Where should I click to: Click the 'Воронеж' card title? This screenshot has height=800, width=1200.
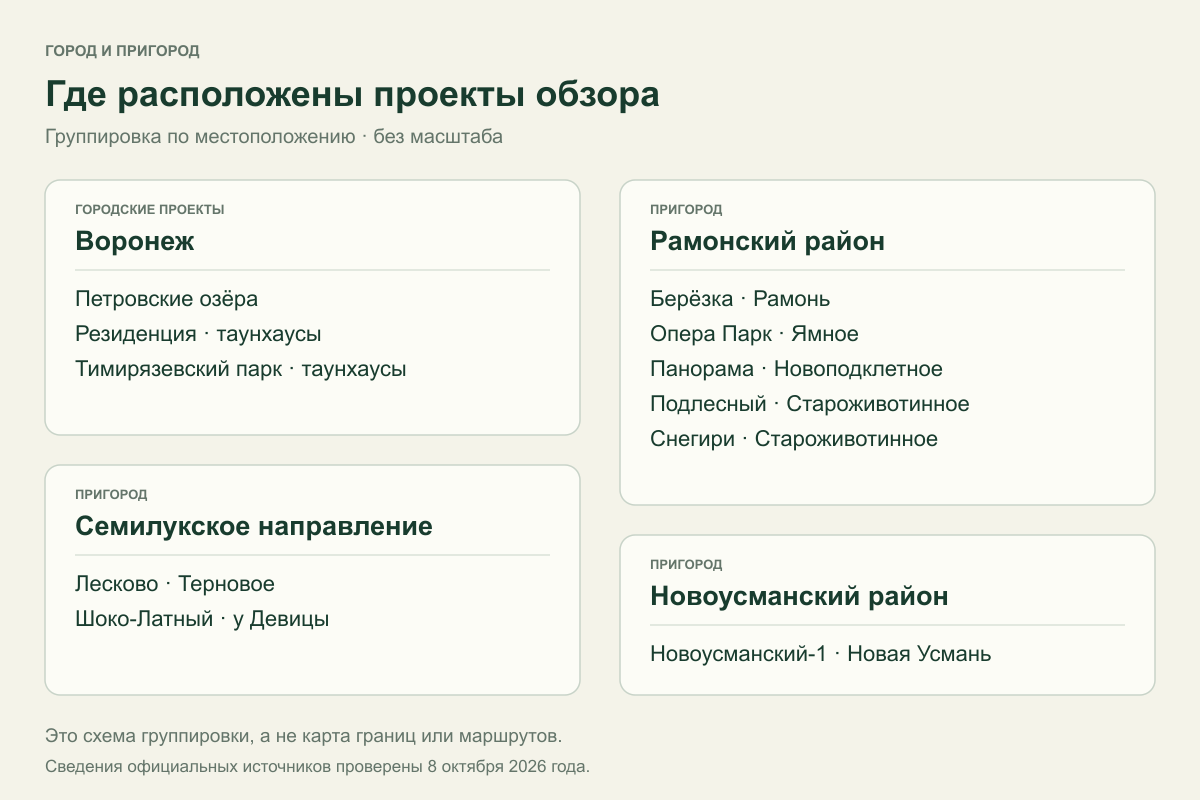coord(134,242)
